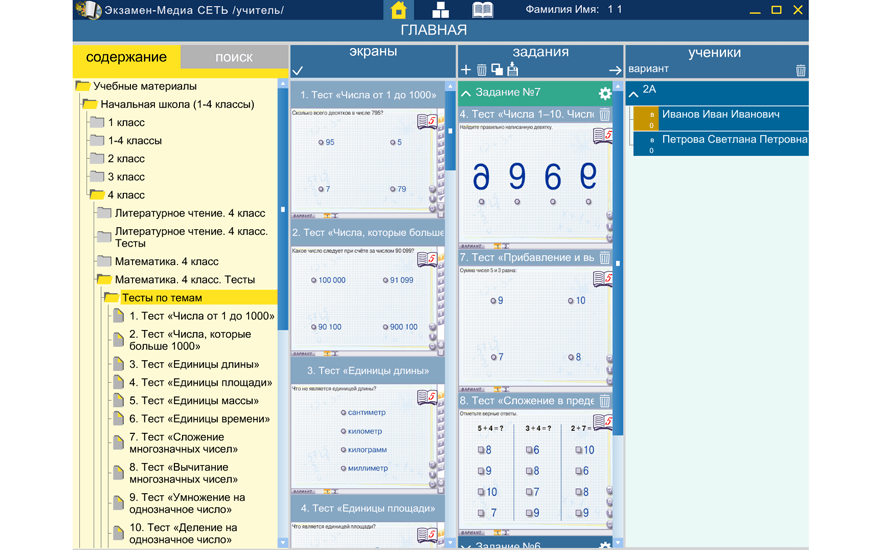Send tasks to students with arrow icon
The width and height of the screenshot is (880, 550).
[615, 70]
